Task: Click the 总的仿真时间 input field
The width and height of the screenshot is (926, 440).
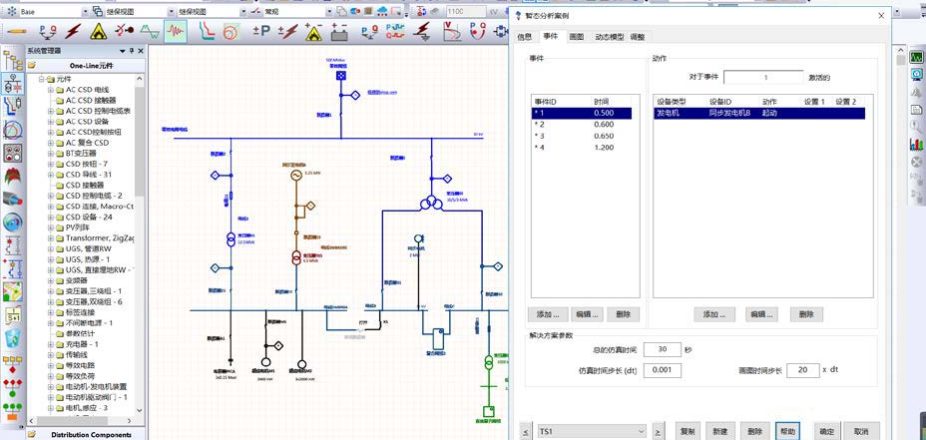Action: click(x=662, y=349)
